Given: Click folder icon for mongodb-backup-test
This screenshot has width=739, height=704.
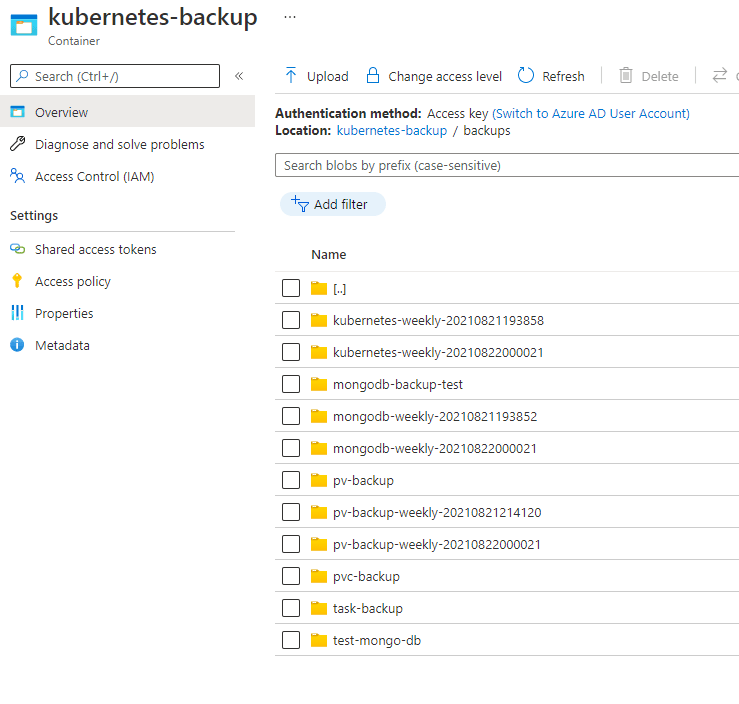Looking at the screenshot, I should tap(319, 385).
